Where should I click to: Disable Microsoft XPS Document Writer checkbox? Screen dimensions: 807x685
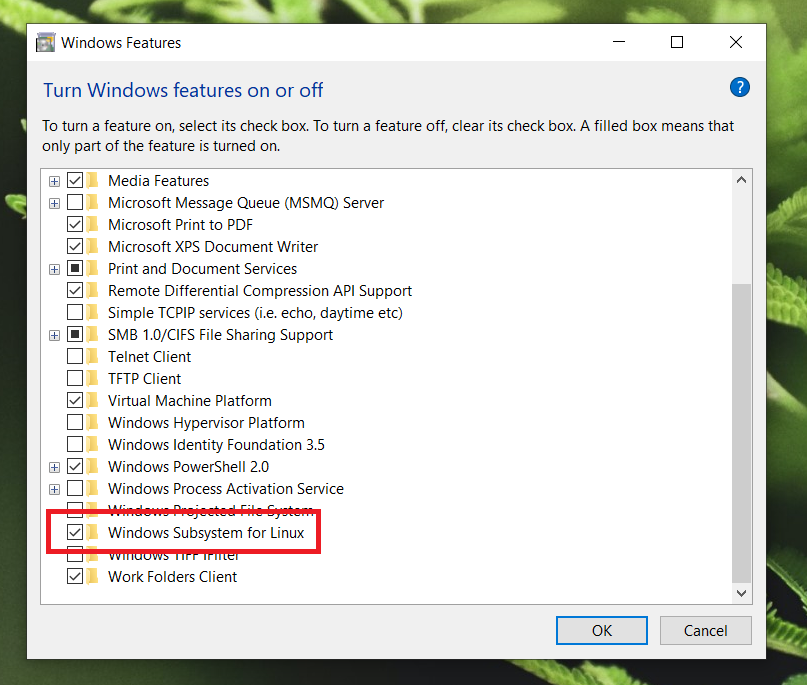pos(75,247)
